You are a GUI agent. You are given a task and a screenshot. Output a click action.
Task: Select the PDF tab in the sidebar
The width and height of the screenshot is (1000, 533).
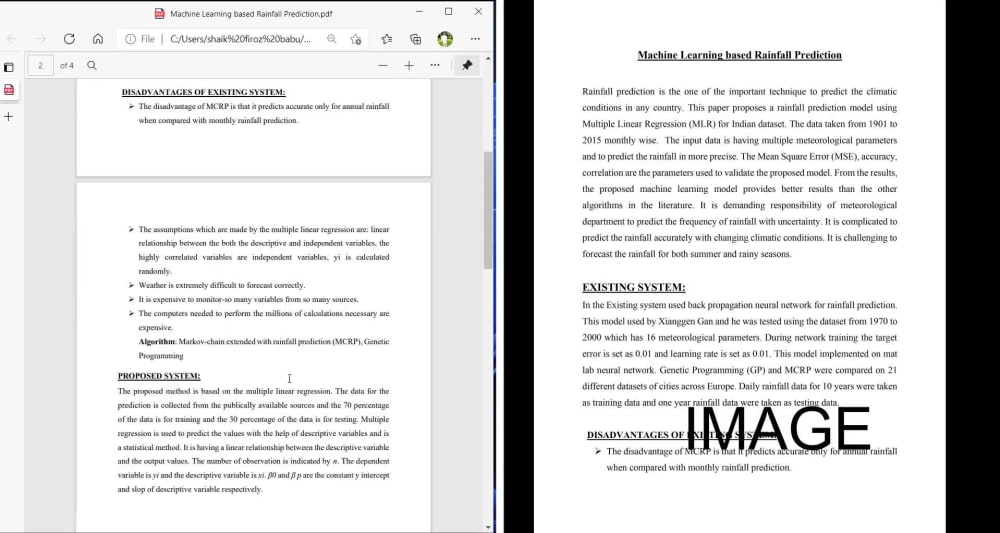[9, 90]
